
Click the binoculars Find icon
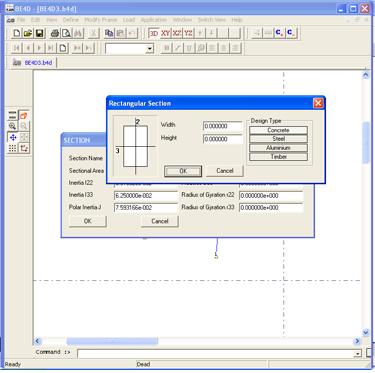pyautogui.click(x=78, y=33)
